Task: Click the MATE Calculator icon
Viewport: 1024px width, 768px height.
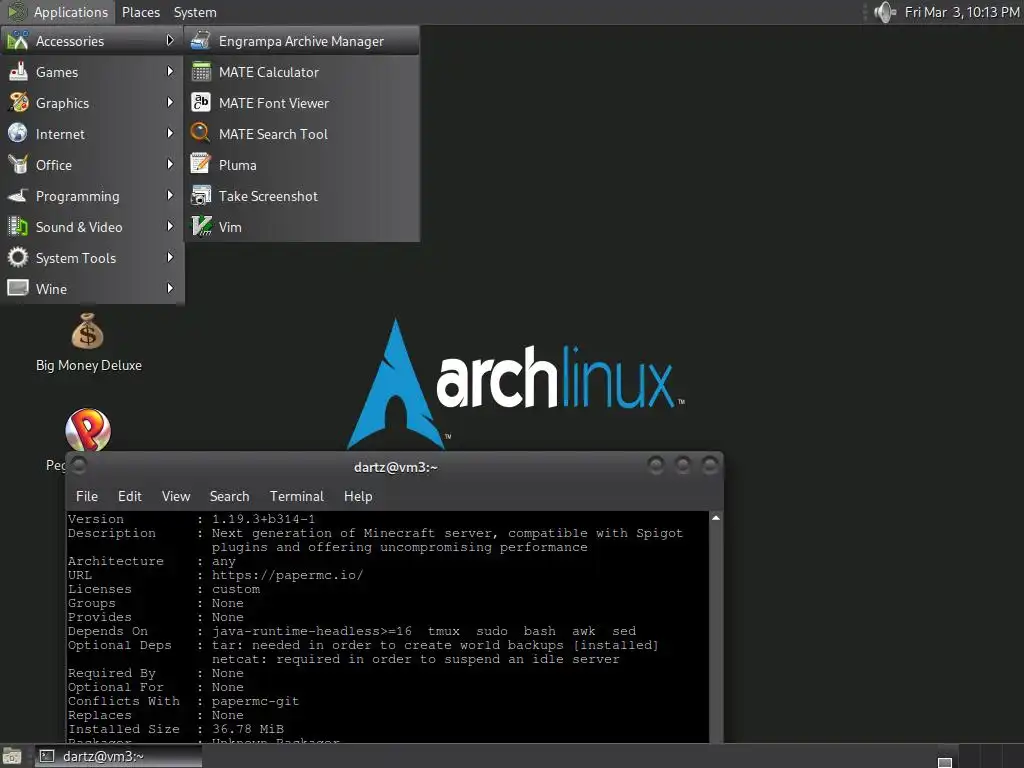Action: 200,72
